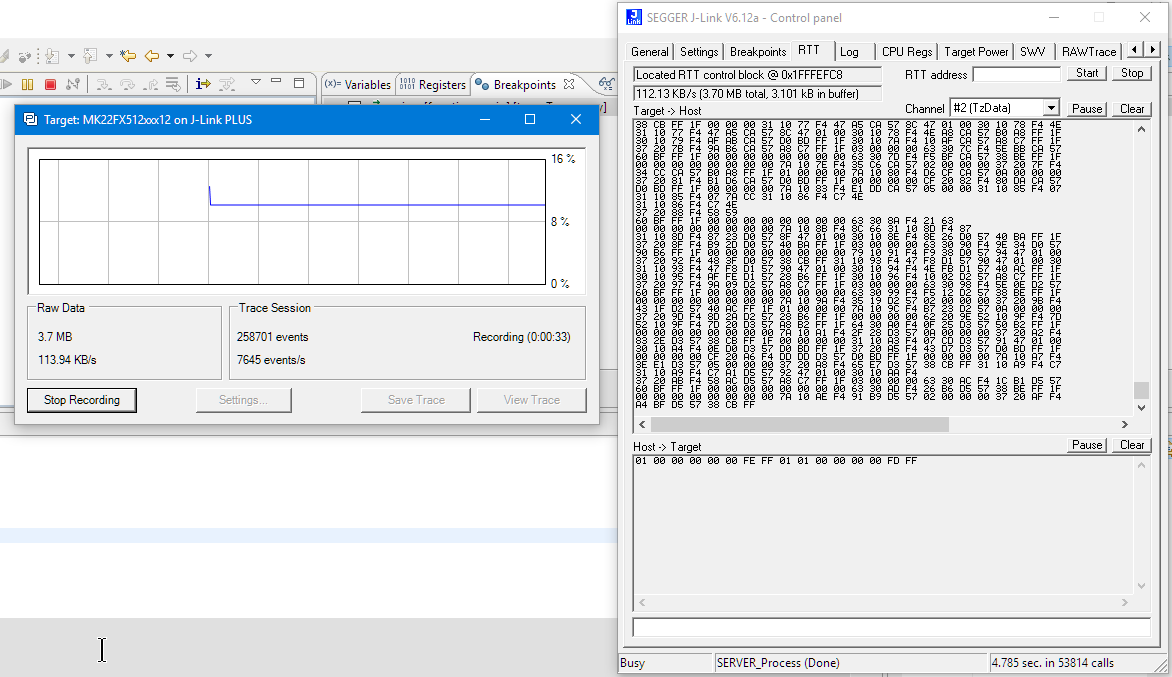This screenshot has width=1172, height=677.
Task: Open the debug toolbar View Menu triangle
Action: click(255, 83)
